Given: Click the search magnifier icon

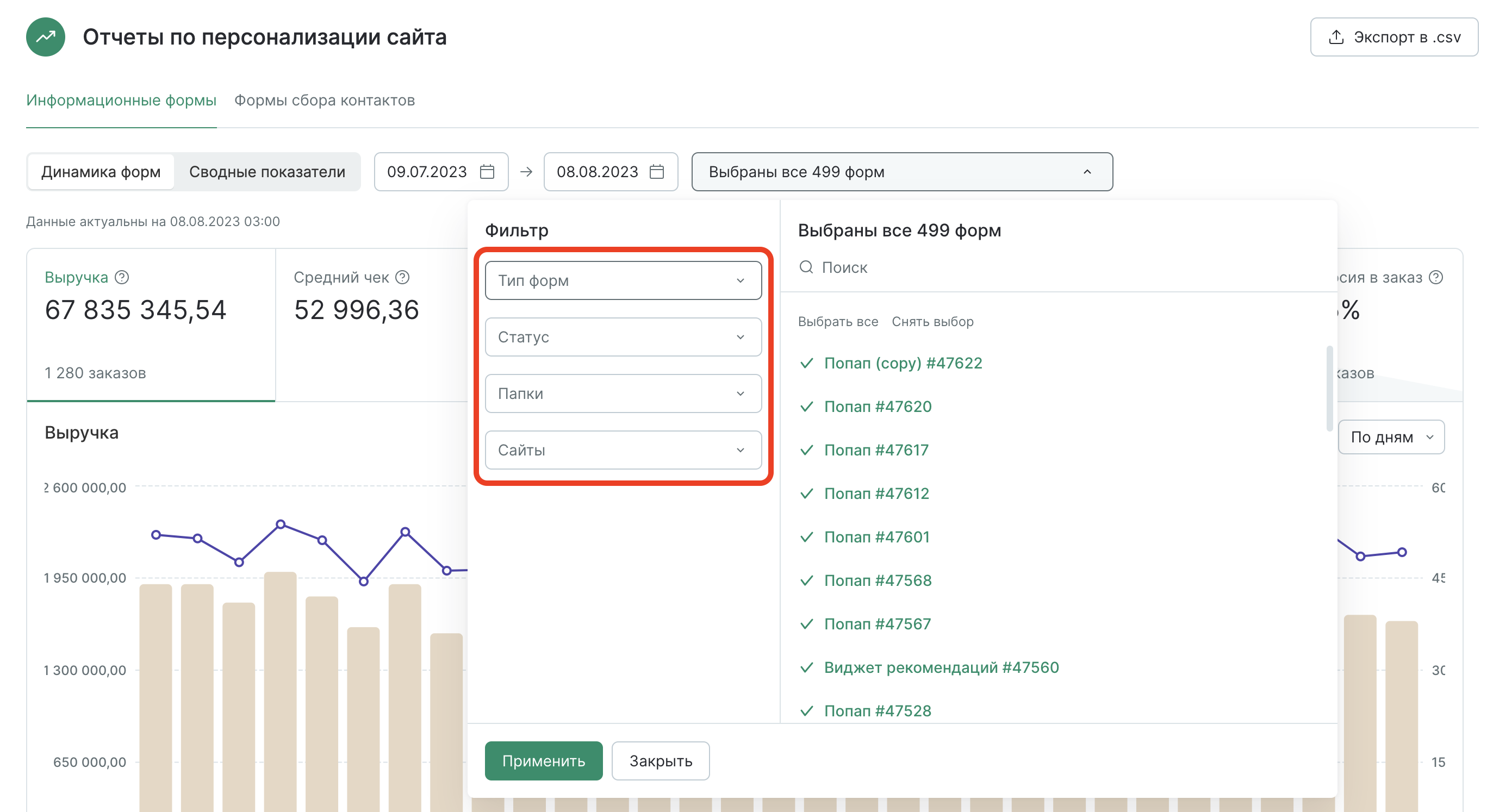Looking at the screenshot, I should click(x=806, y=267).
